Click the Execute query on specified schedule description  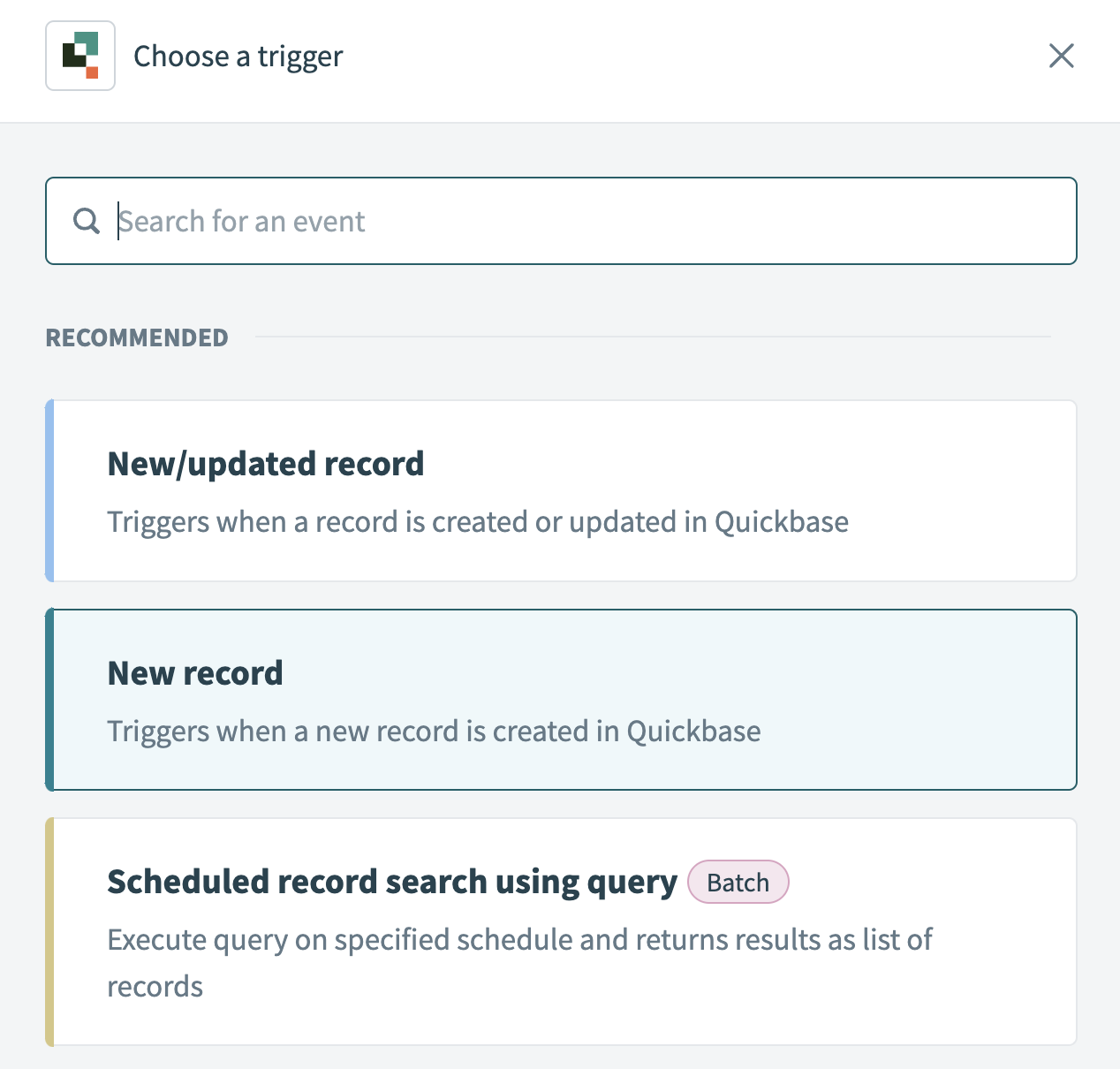point(519,940)
